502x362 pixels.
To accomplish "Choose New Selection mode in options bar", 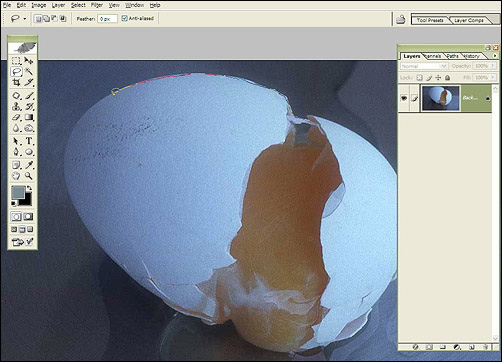I will tap(38, 19).
